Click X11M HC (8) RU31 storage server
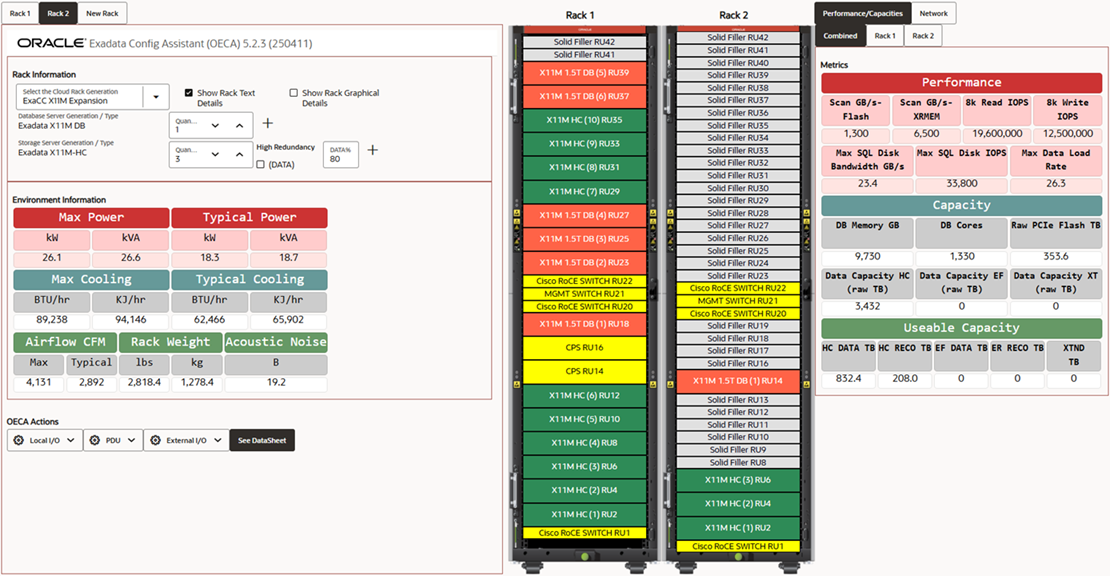 [x=584, y=168]
